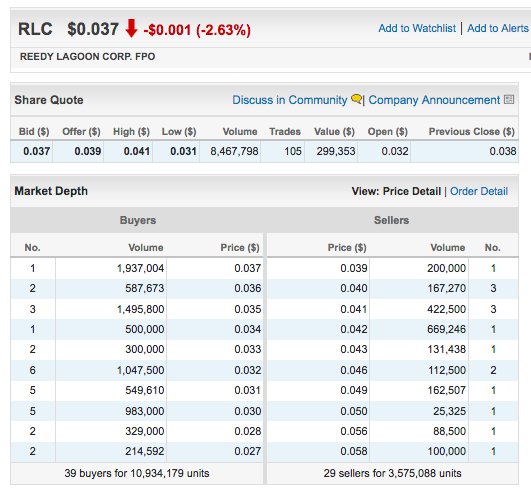Select seller volume 162,507
Screen dimensions: 531x500
[x=446, y=390]
